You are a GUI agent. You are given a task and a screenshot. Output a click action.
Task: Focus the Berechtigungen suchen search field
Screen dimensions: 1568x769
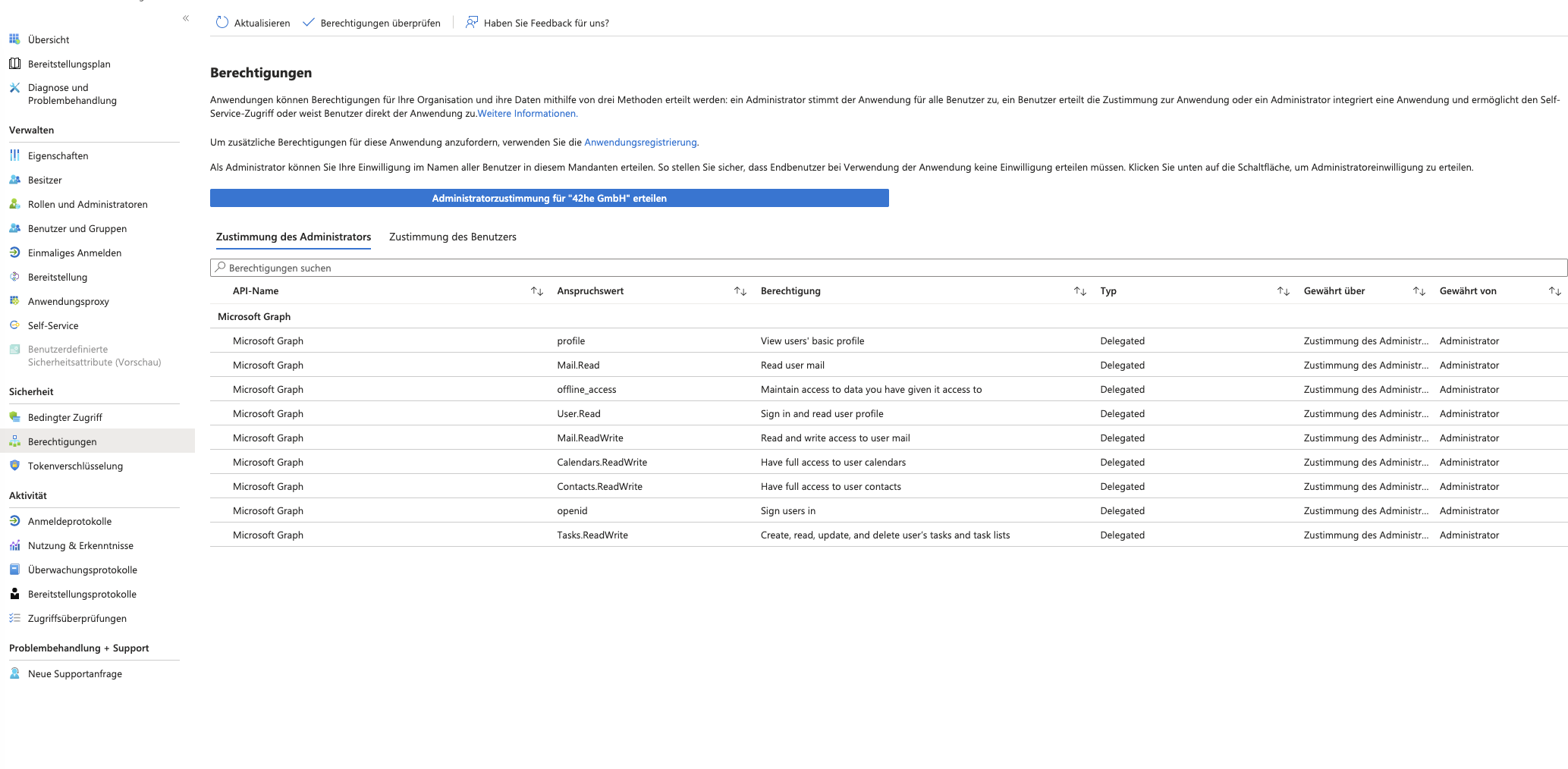(x=888, y=268)
